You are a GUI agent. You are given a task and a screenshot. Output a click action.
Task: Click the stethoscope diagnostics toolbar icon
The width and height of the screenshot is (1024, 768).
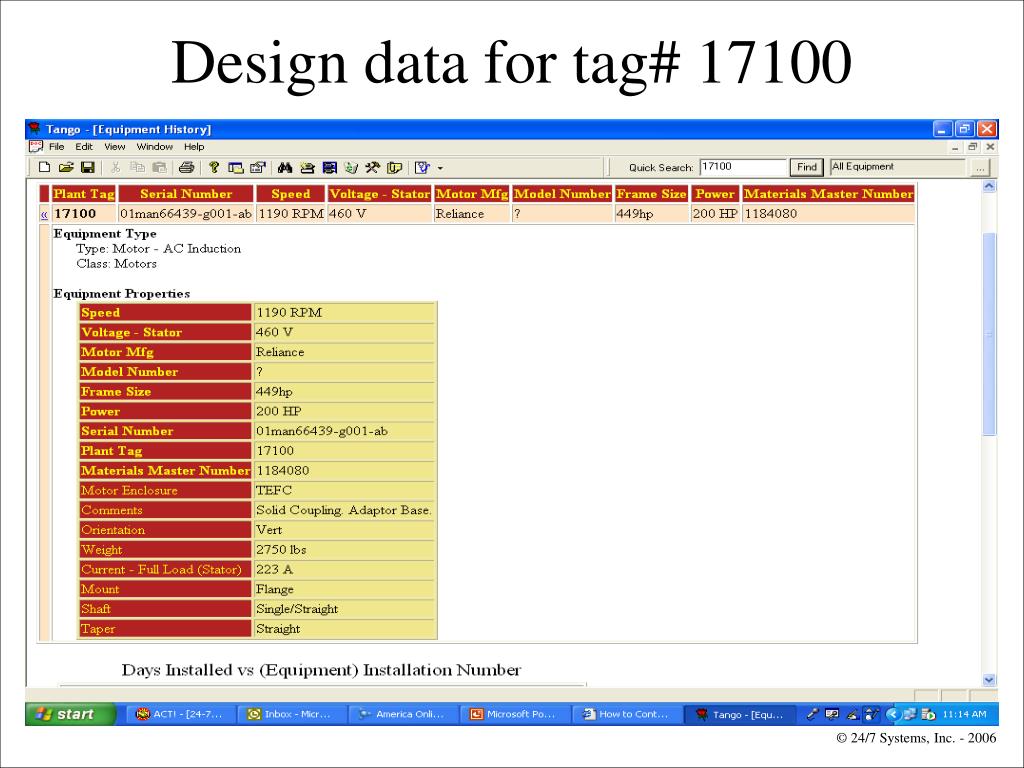pyautogui.click(x=422, y=167)
